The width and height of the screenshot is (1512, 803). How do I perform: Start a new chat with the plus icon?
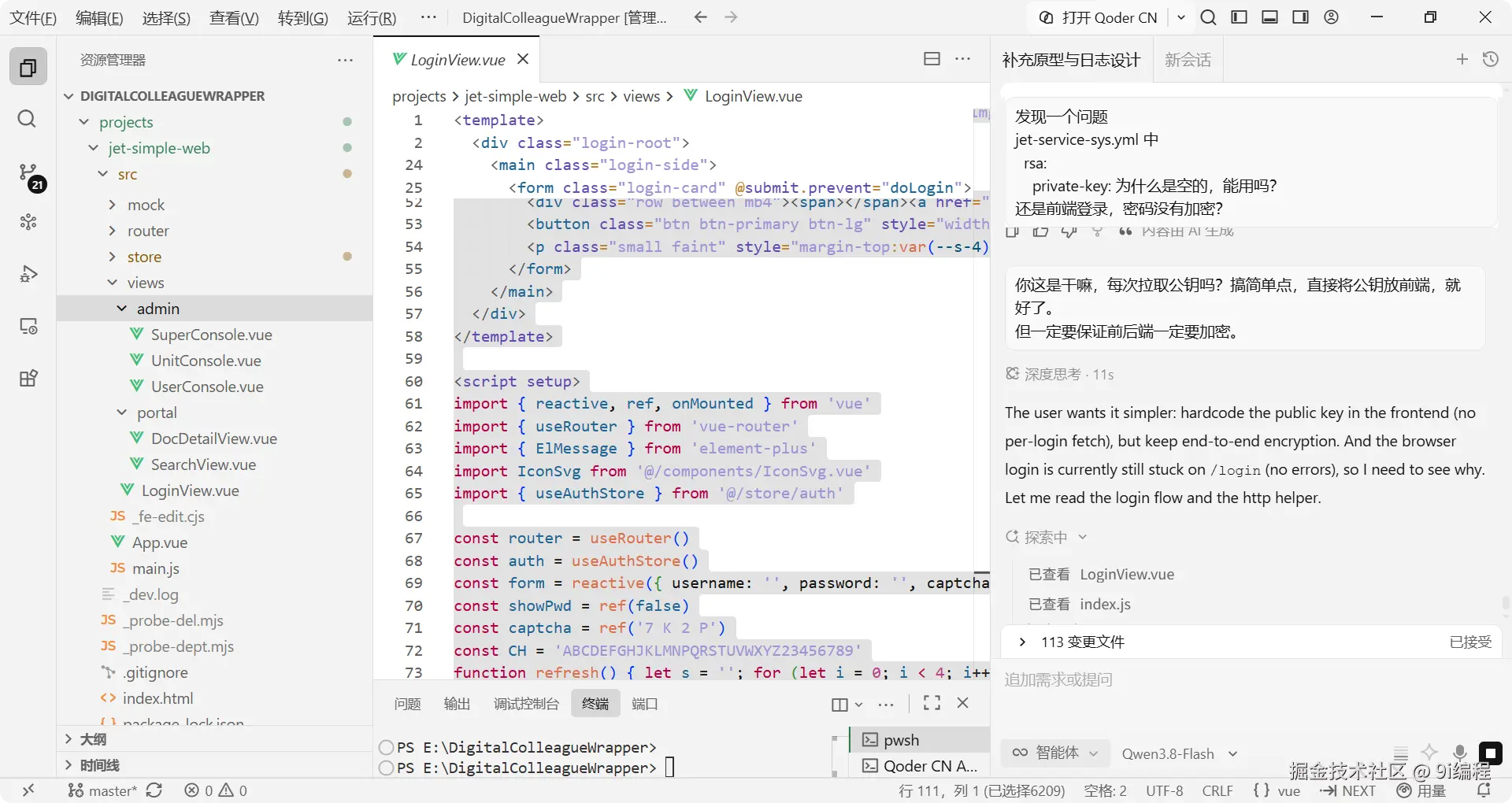point(1462,59)
